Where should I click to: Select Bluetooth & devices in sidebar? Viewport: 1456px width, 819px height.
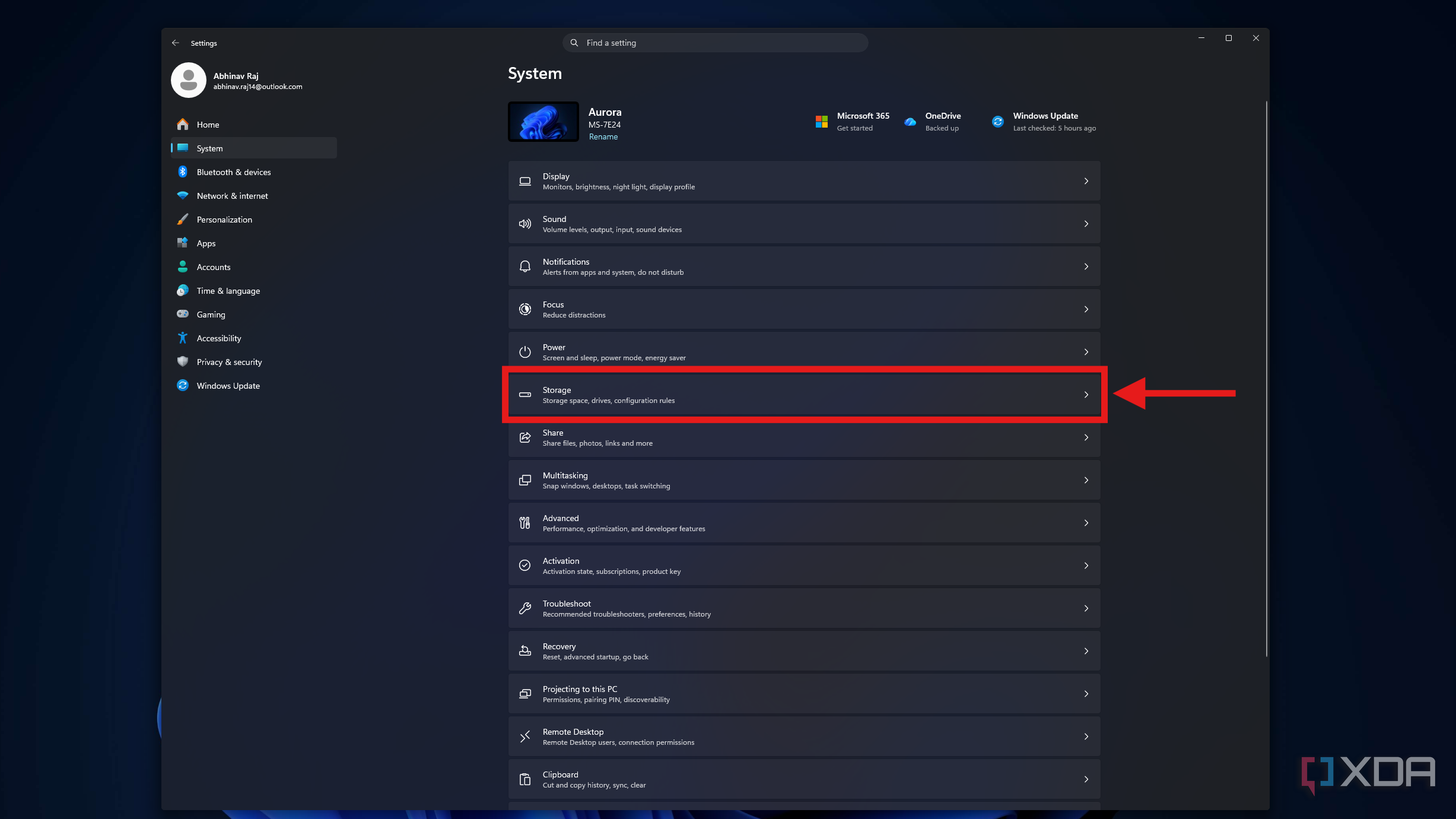click(254, 172)
